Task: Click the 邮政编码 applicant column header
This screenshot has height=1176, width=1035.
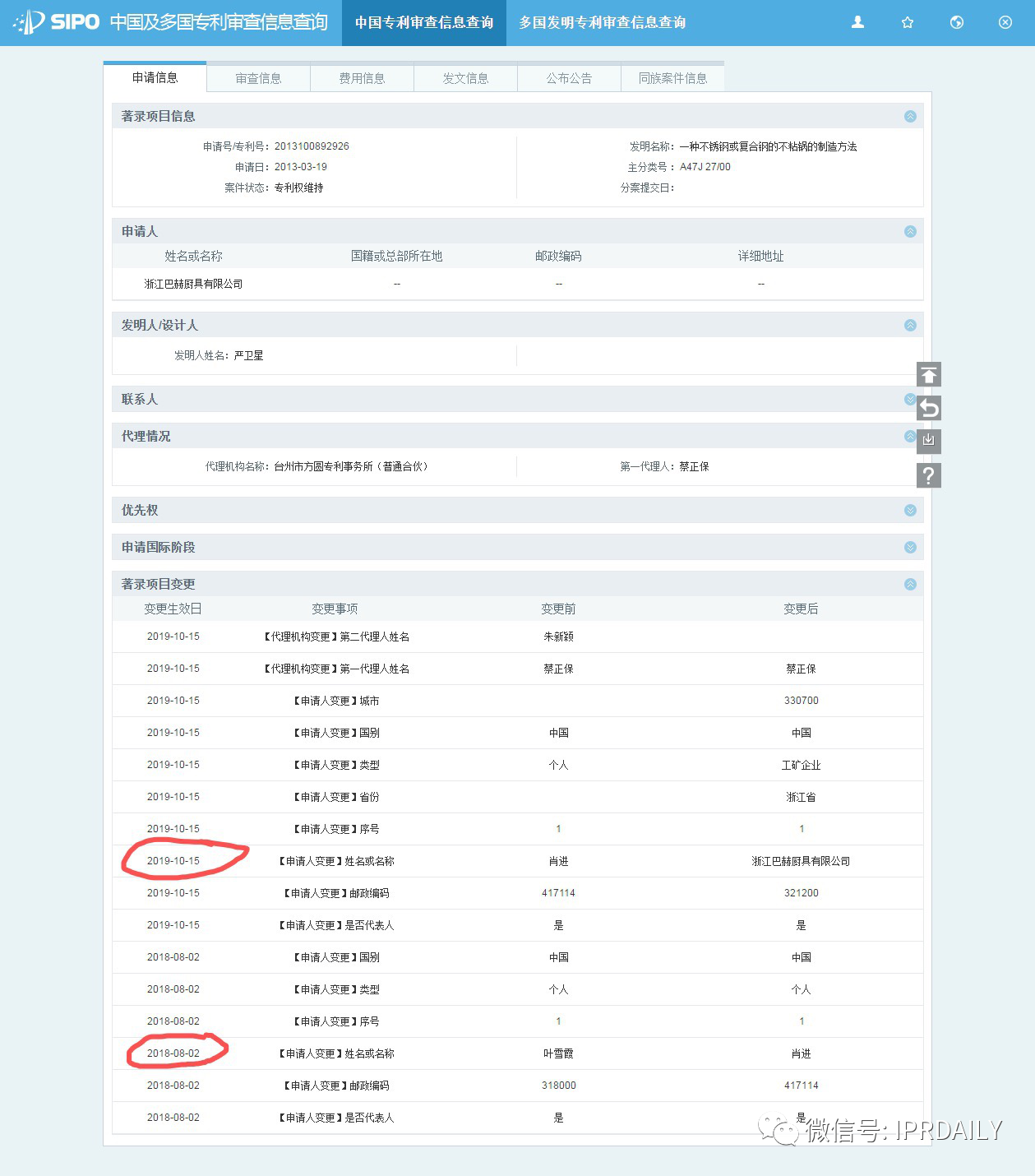Action: click(558, 256)
